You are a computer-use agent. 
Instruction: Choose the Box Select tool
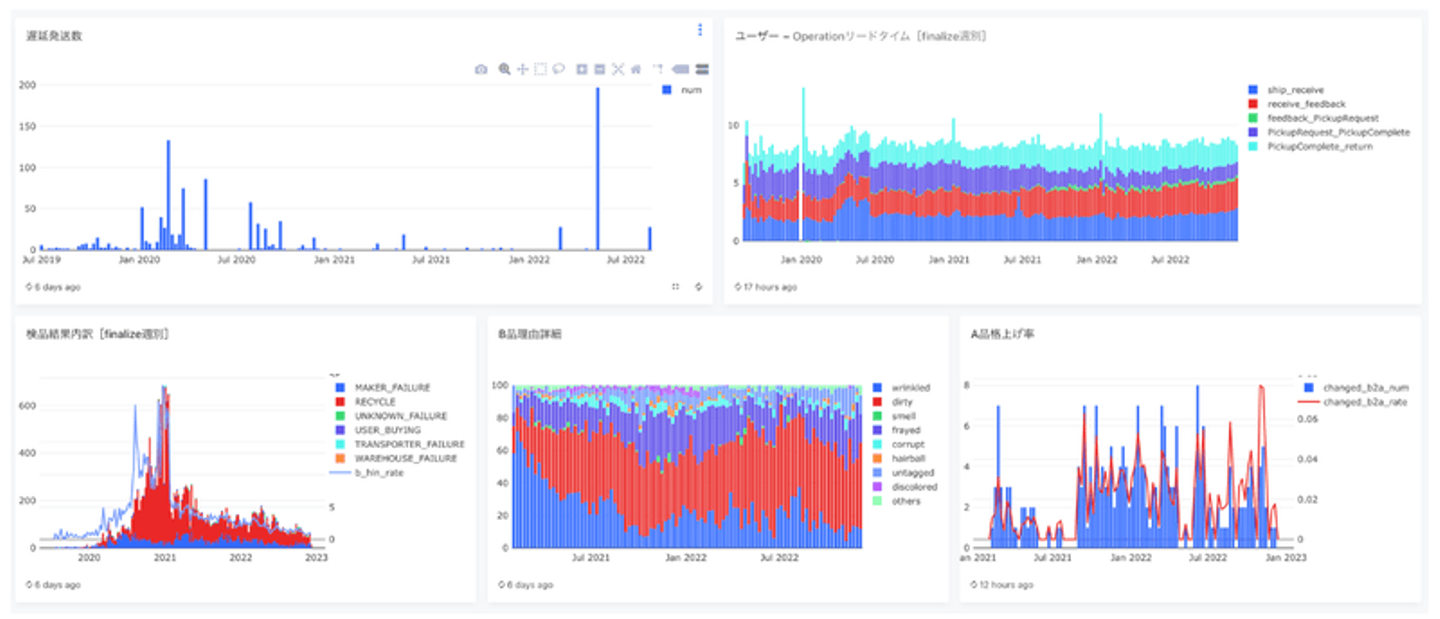540,69
